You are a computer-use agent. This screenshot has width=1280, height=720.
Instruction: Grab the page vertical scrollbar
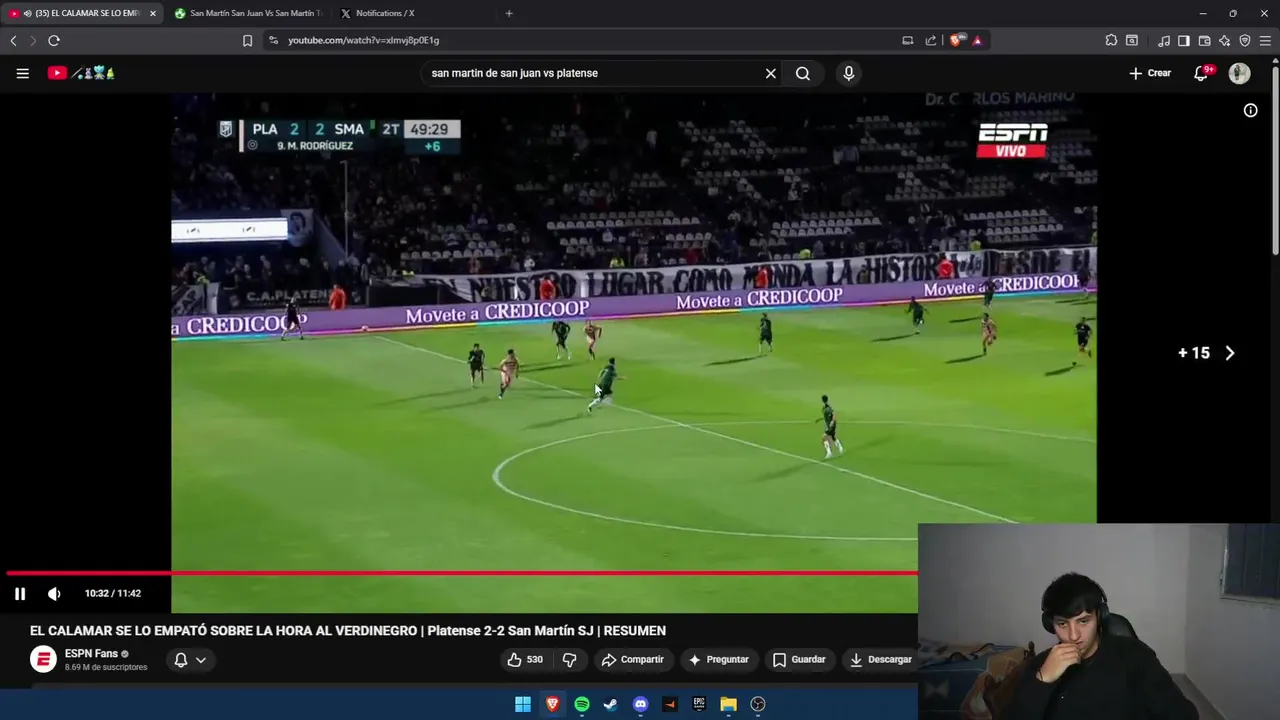tap(1275, 160)
